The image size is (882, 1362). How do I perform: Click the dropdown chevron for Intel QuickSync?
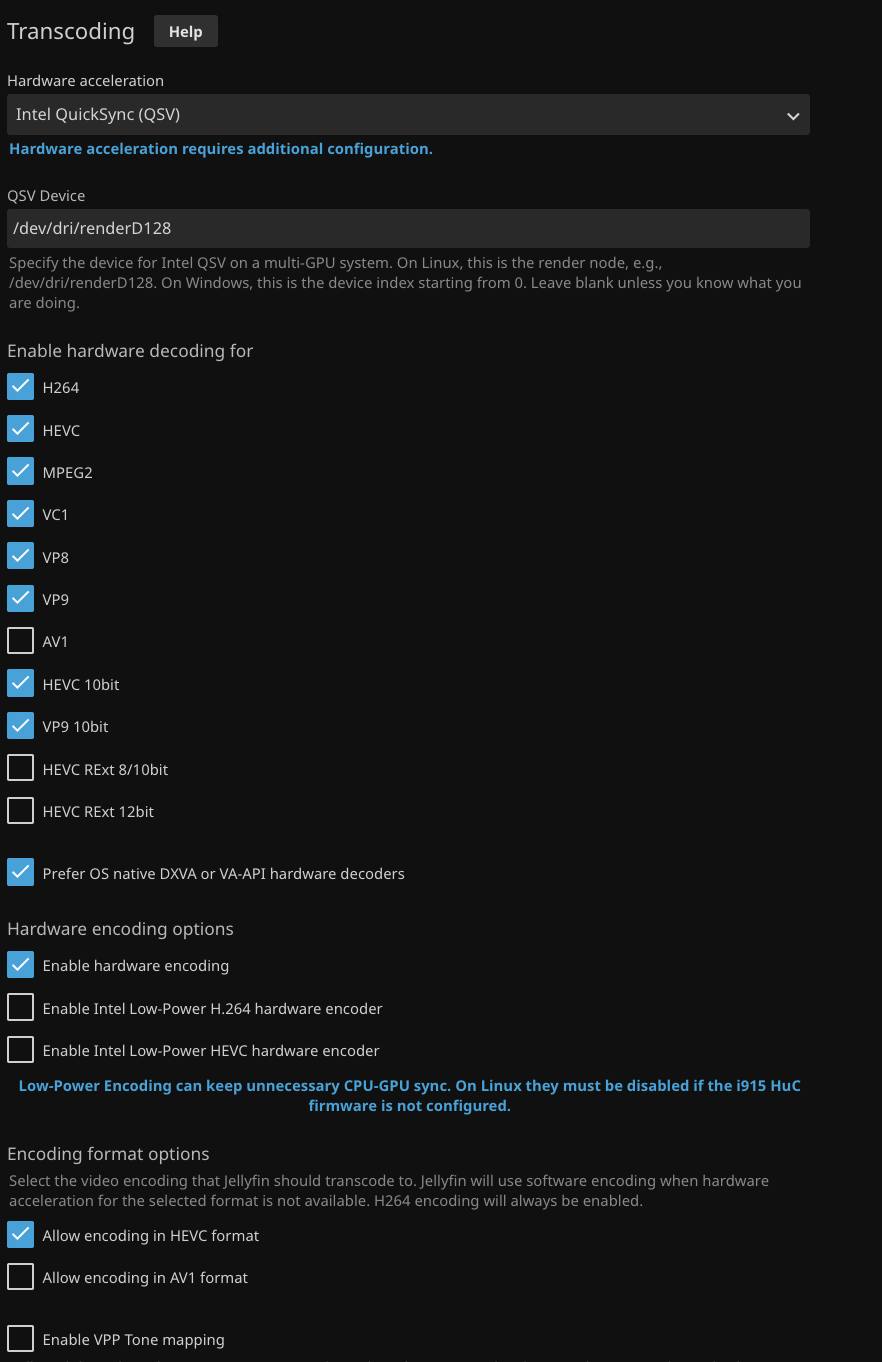click(x=793, y=116)
